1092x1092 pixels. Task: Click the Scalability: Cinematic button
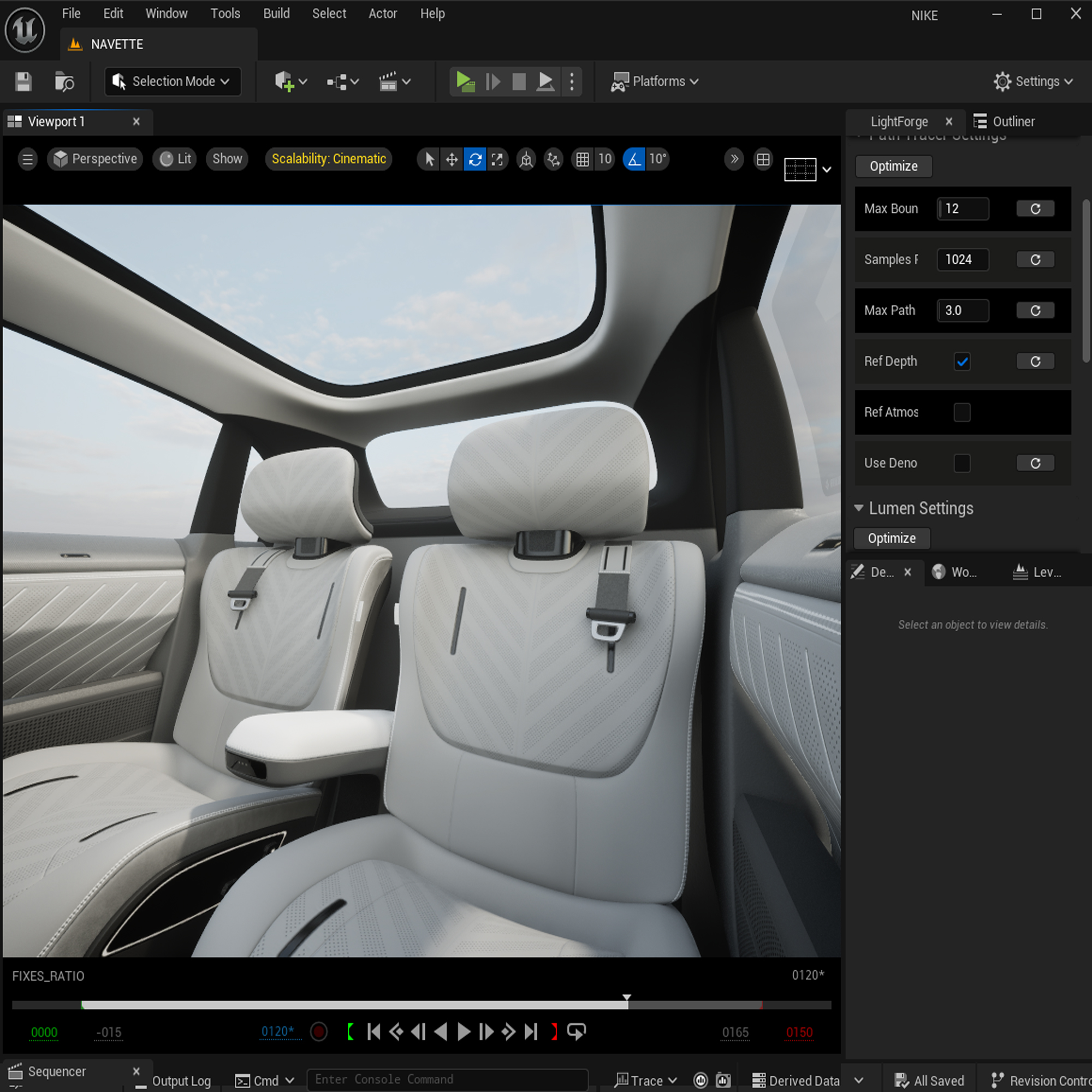point(328,159)
